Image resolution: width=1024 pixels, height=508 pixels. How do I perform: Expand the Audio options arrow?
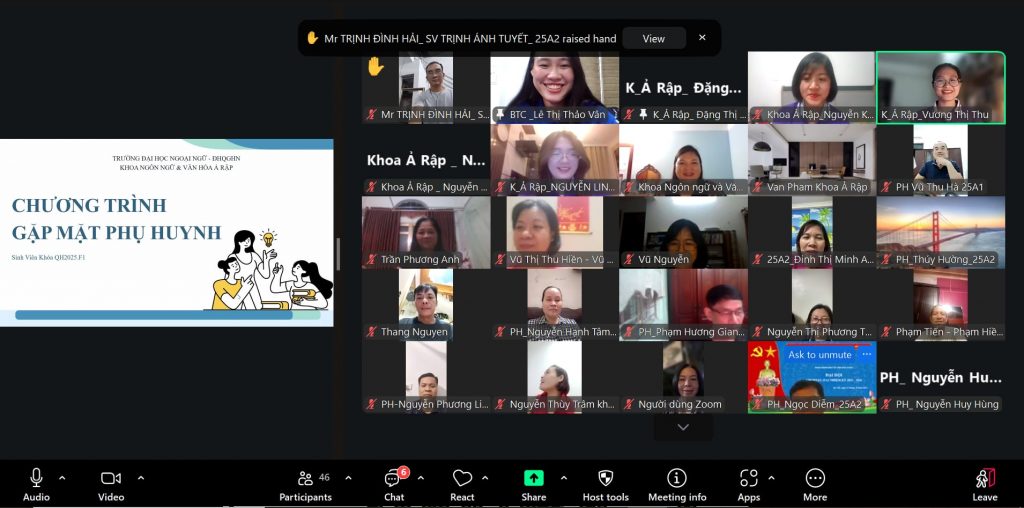click(x=62, y=478)
